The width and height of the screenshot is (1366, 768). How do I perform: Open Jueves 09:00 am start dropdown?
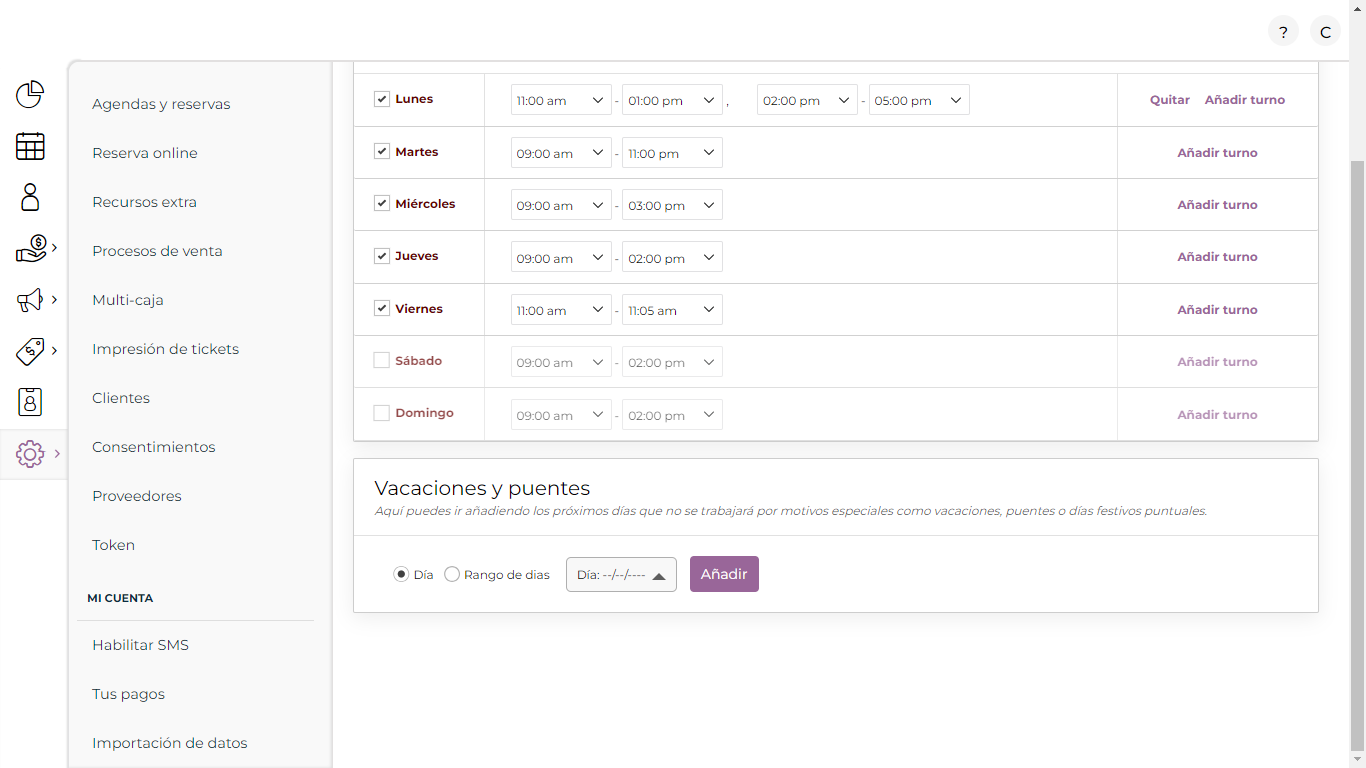(561, 258)
